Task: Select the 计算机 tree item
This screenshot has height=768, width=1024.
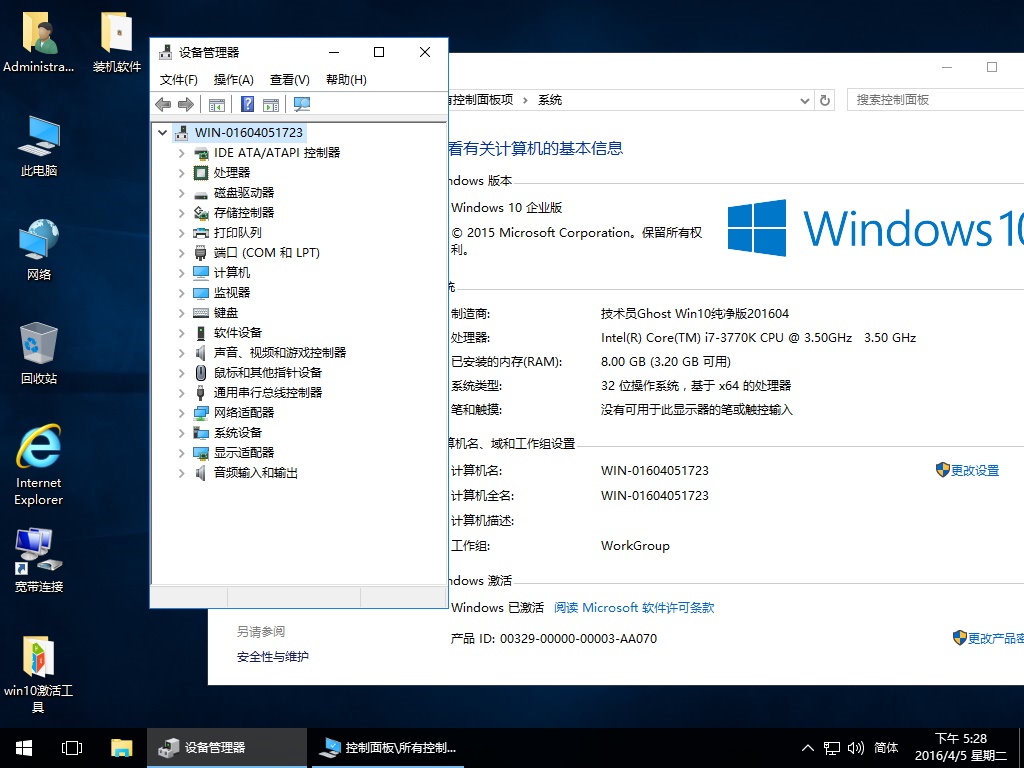Action: [232, 273]
